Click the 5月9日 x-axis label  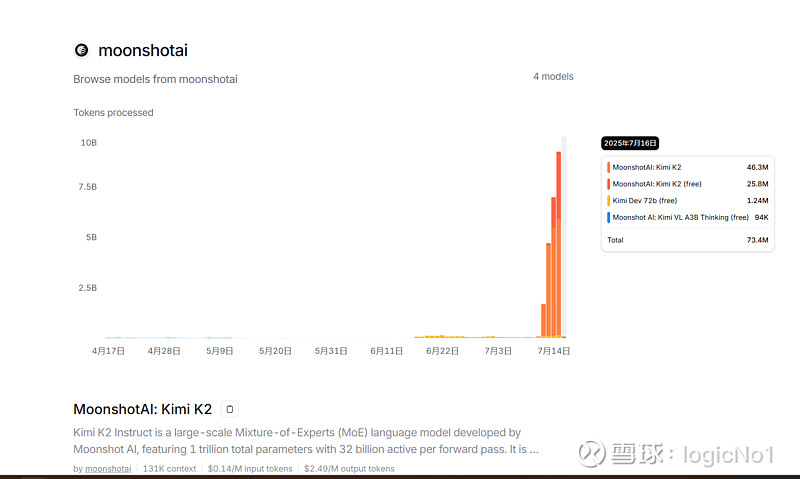pyautogui.click(x=219, y=351)
